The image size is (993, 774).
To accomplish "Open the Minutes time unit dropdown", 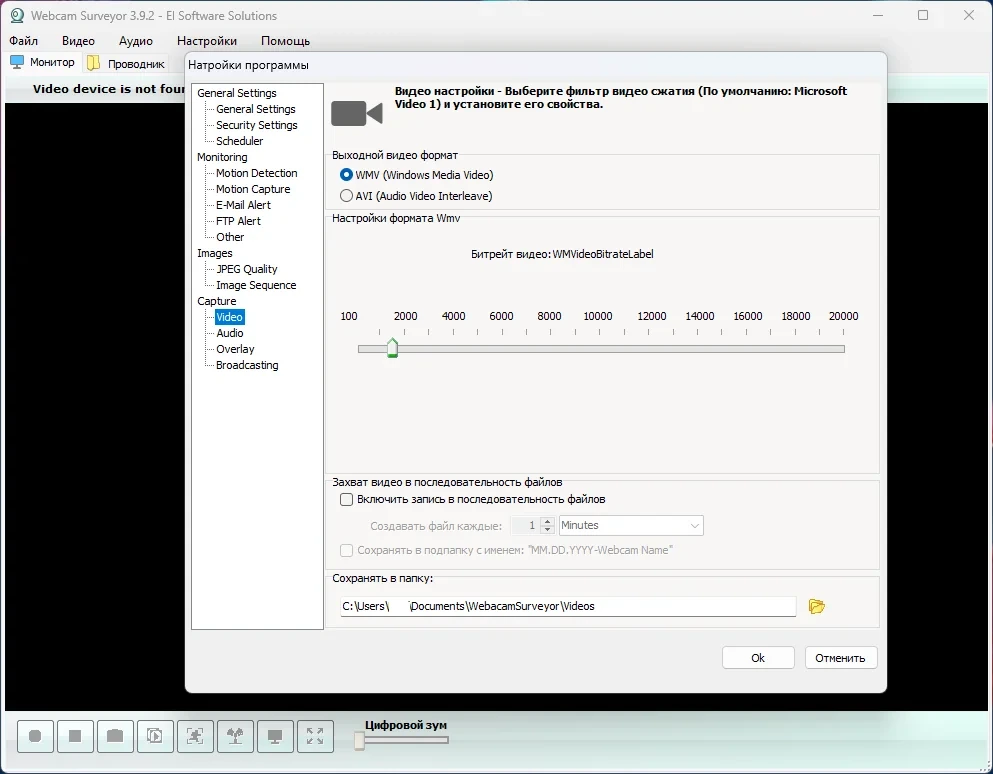I will (631, 525).
